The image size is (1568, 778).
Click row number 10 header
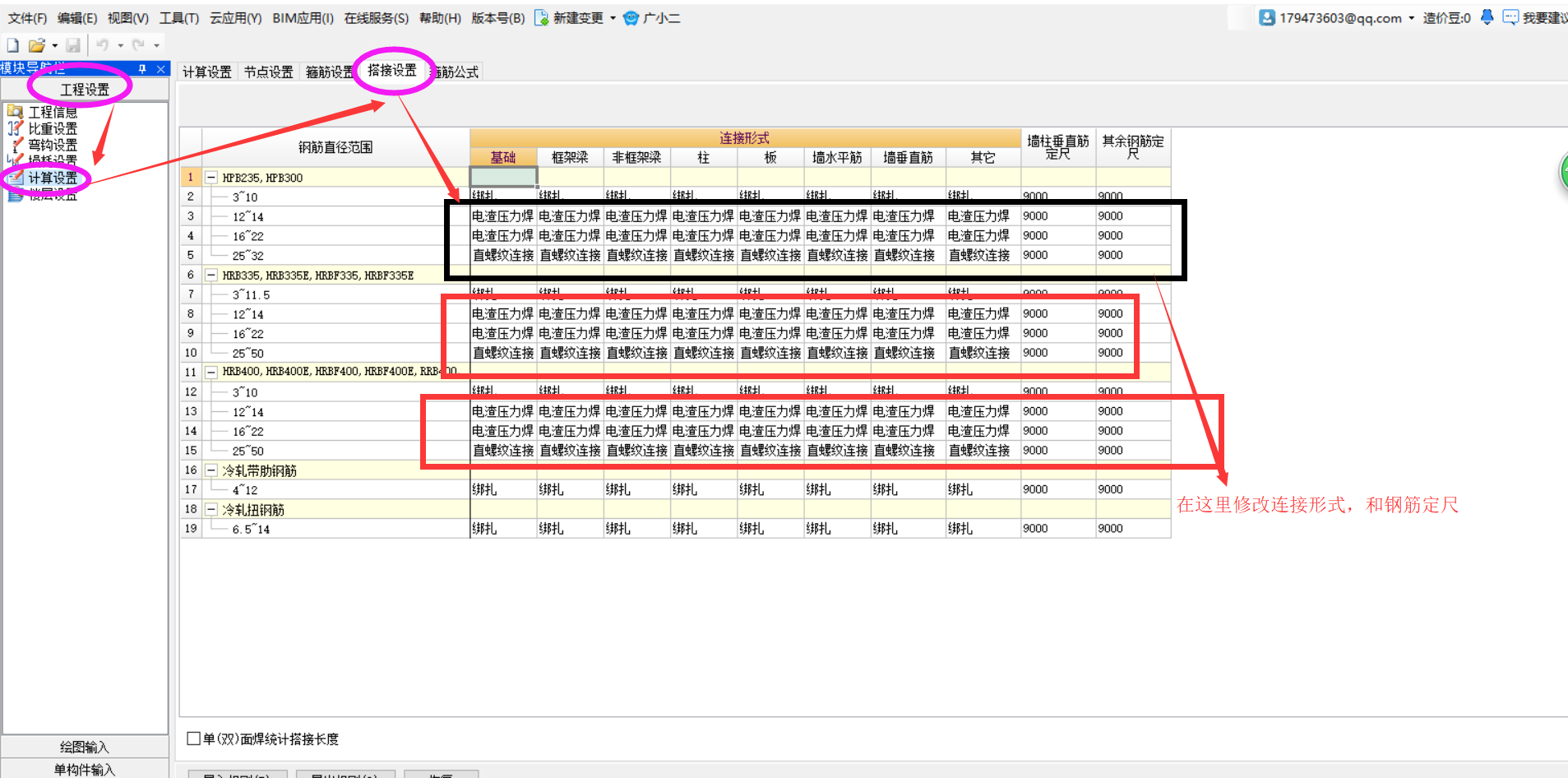click(x=191, y=353)
